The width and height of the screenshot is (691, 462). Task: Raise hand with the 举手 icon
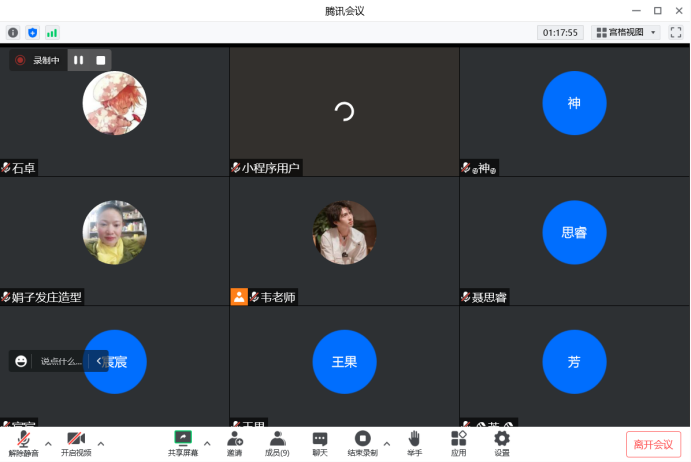click(413, 443)
